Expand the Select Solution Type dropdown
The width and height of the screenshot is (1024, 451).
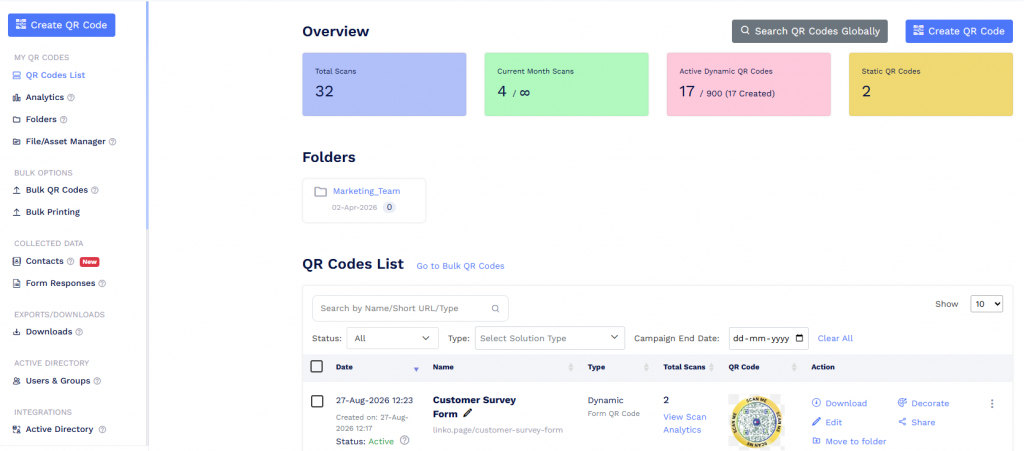pyautogui.click(x=550, y=338)
